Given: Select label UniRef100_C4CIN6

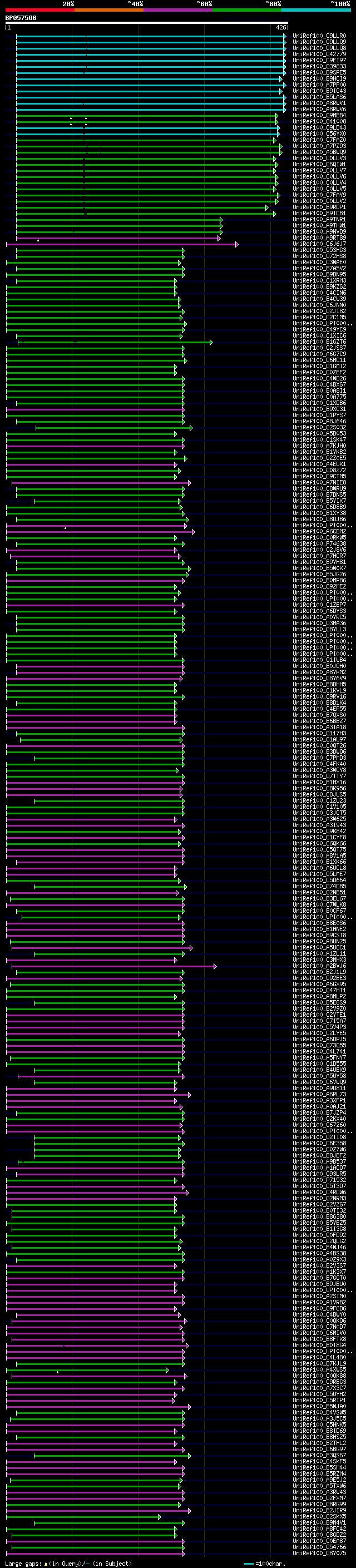Looking at the screenshot, I should [x=319, y=293].
